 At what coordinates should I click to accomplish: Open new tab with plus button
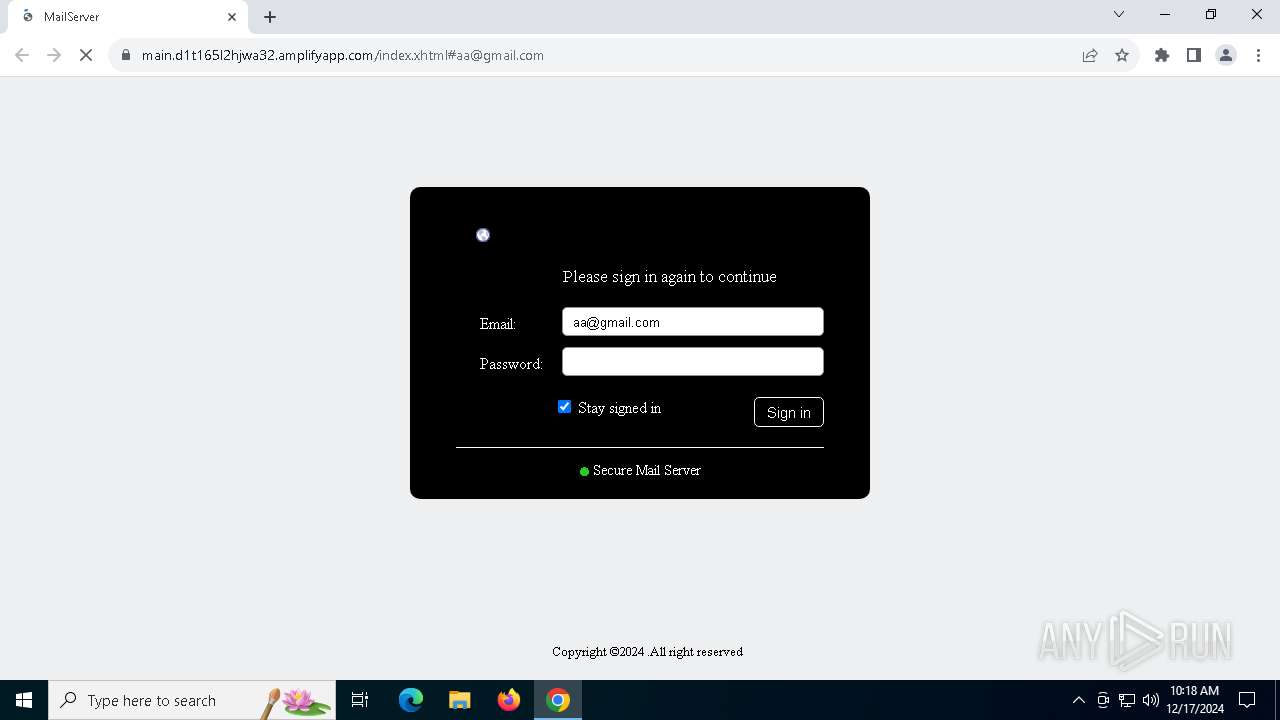coord(270,17)
